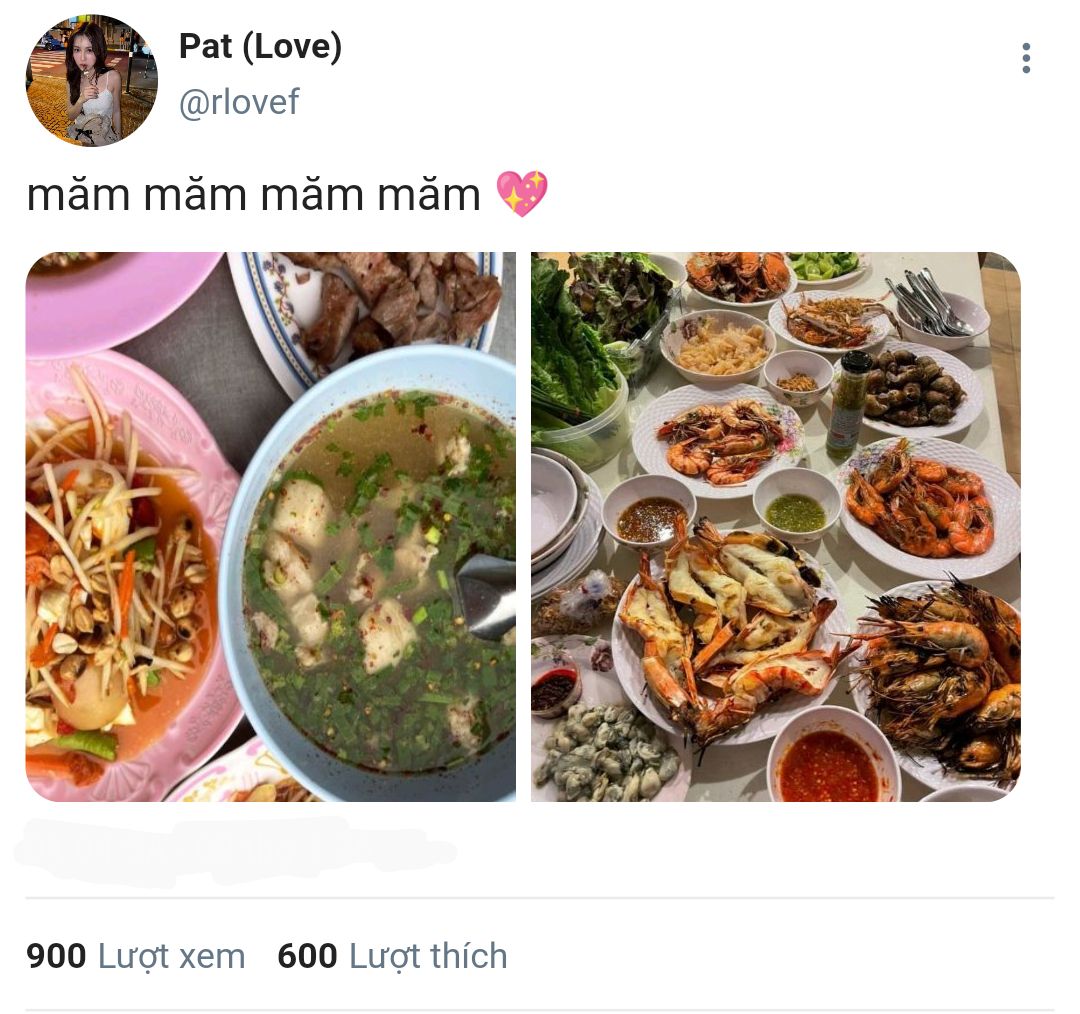View the 600 Lượt thích likes list
This screenshot has height=1014, width=1080.
tap(392, 956)
